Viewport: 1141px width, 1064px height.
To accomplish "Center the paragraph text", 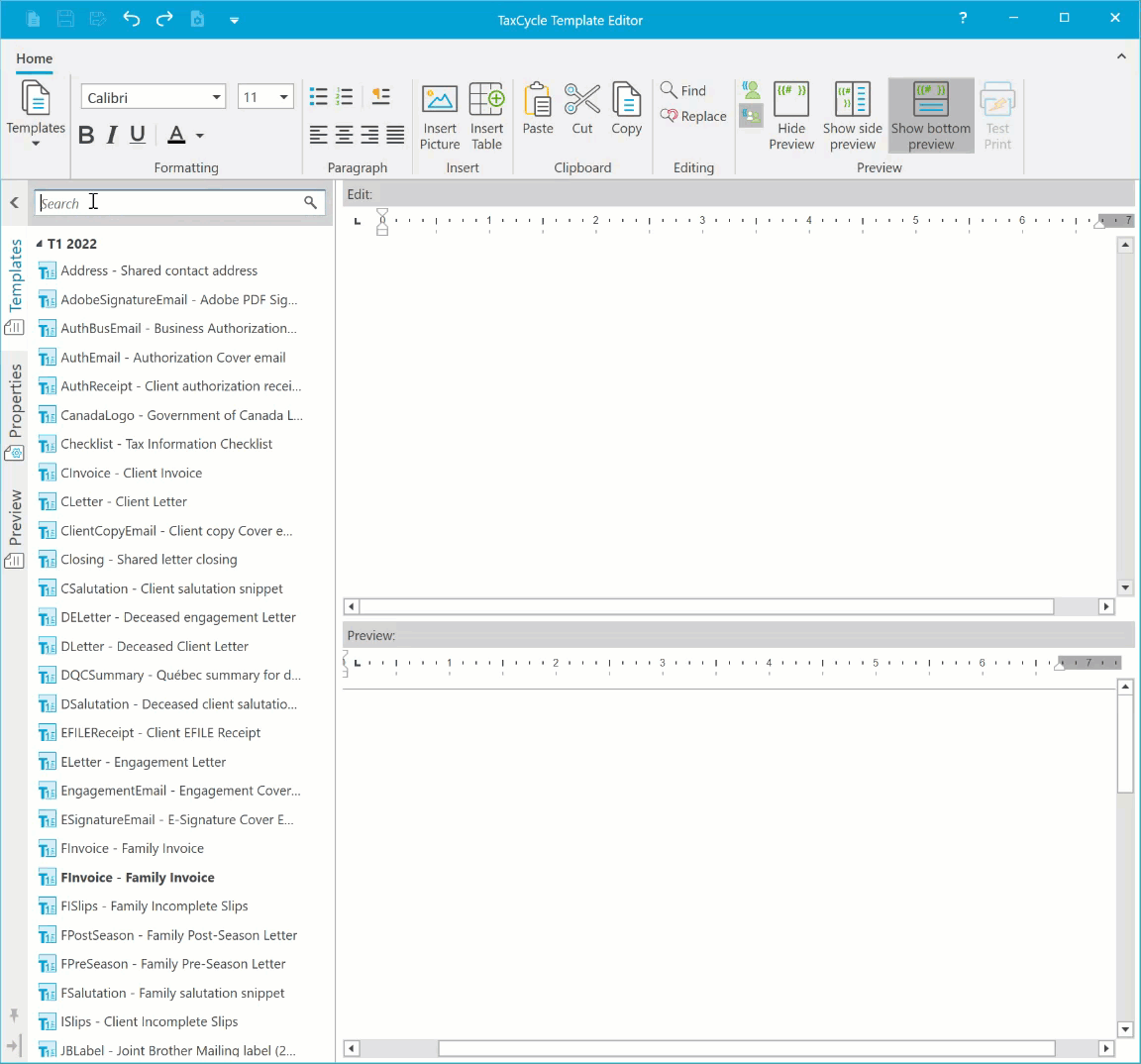I will tap(345, 135).
